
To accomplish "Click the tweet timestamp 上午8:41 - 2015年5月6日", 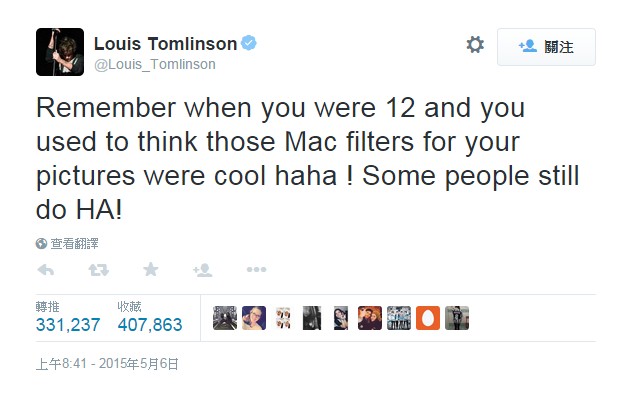I will (x=107, y=364).
